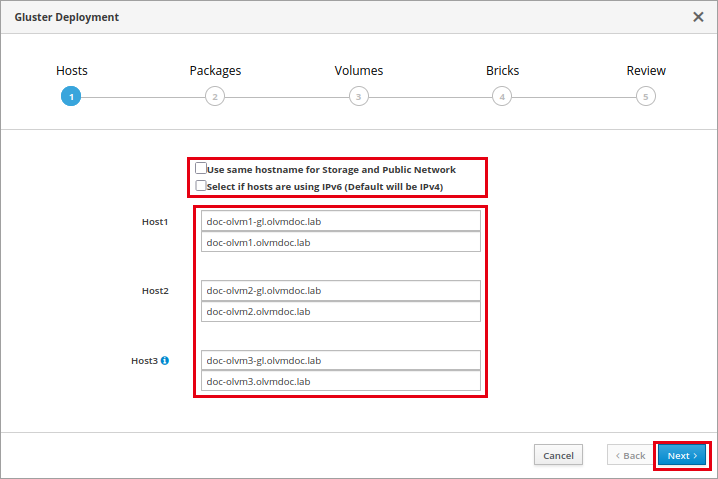The width and height of the screenshot is (718, 479).
Task: Jump to step 3 Volumes circle
Action: coord(359,96)
